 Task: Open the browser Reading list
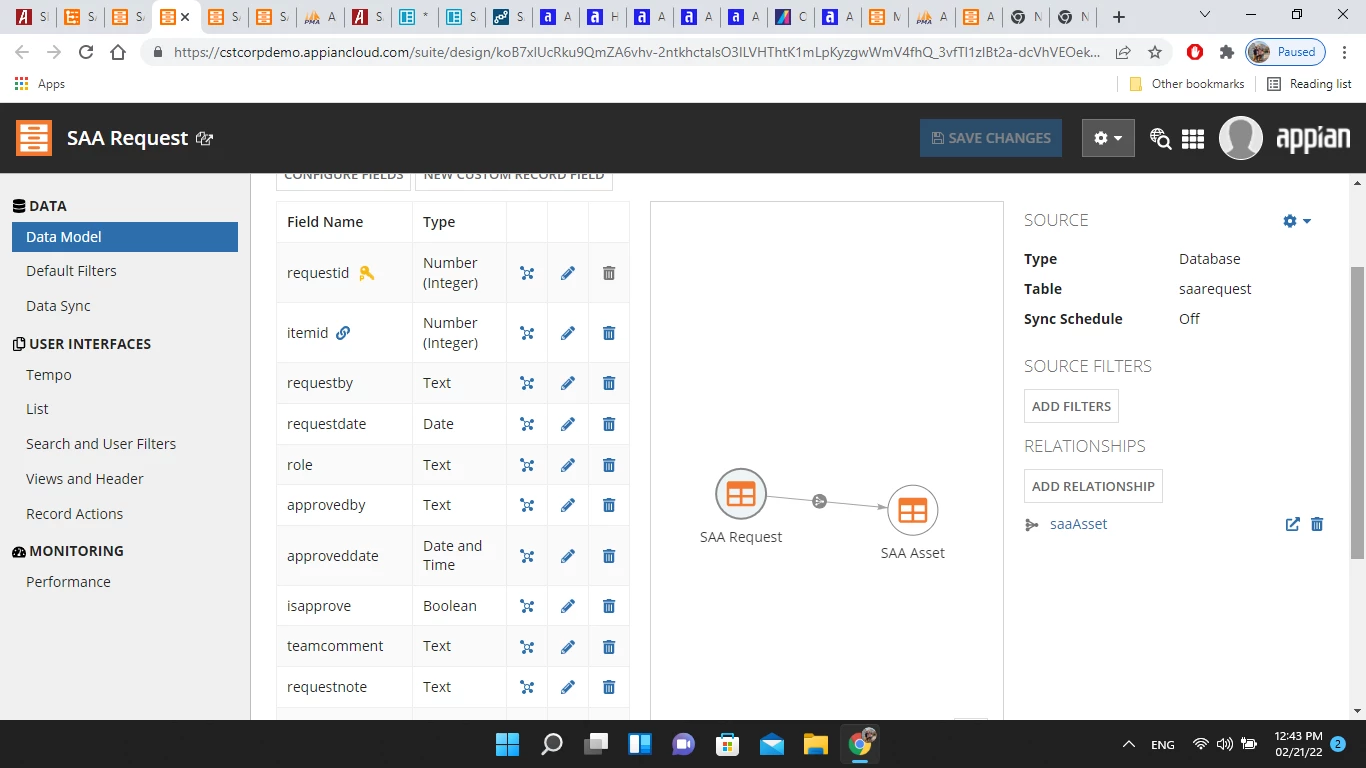(1309, 84)
